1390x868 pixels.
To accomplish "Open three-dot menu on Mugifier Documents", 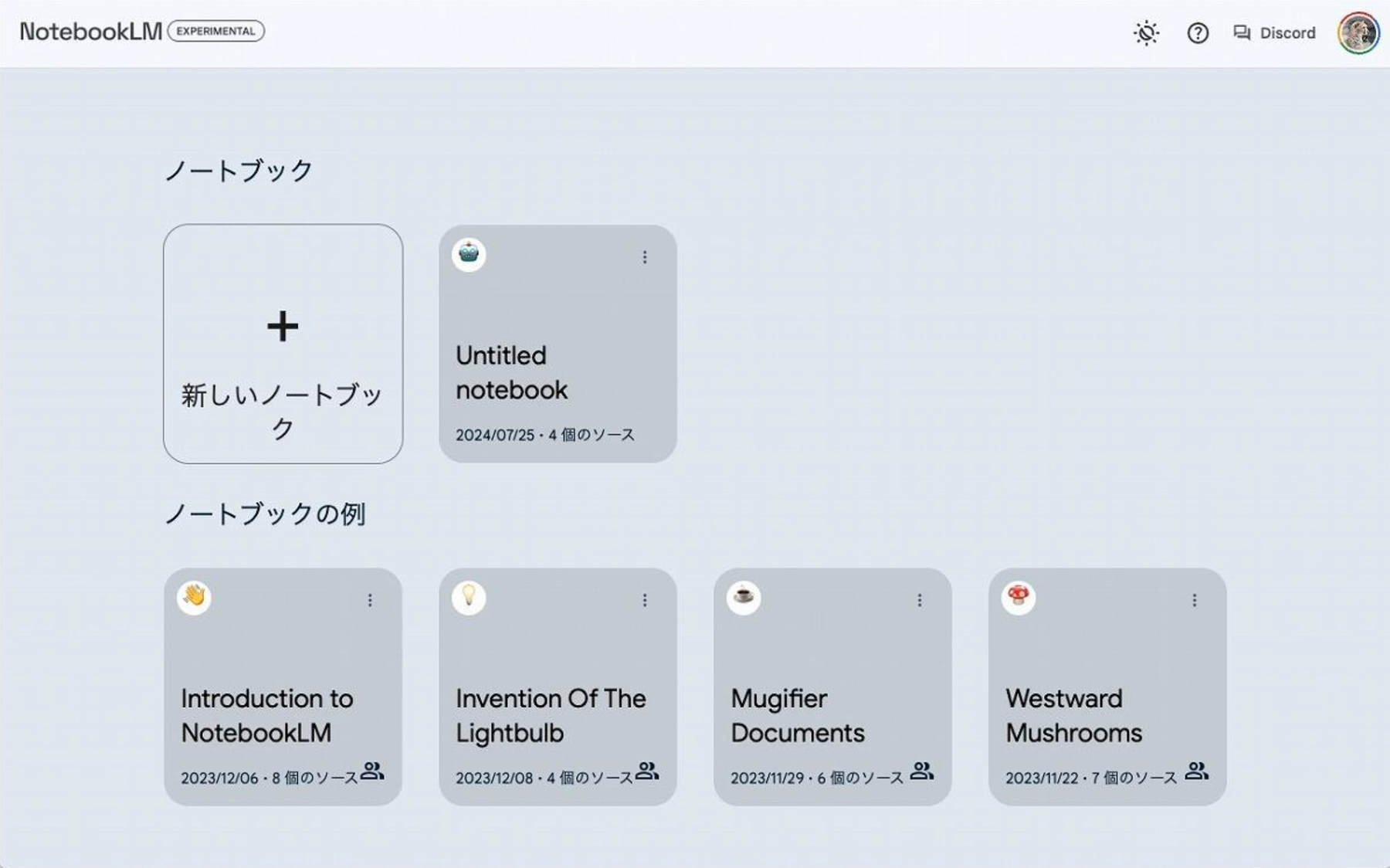I will (920, 600).
